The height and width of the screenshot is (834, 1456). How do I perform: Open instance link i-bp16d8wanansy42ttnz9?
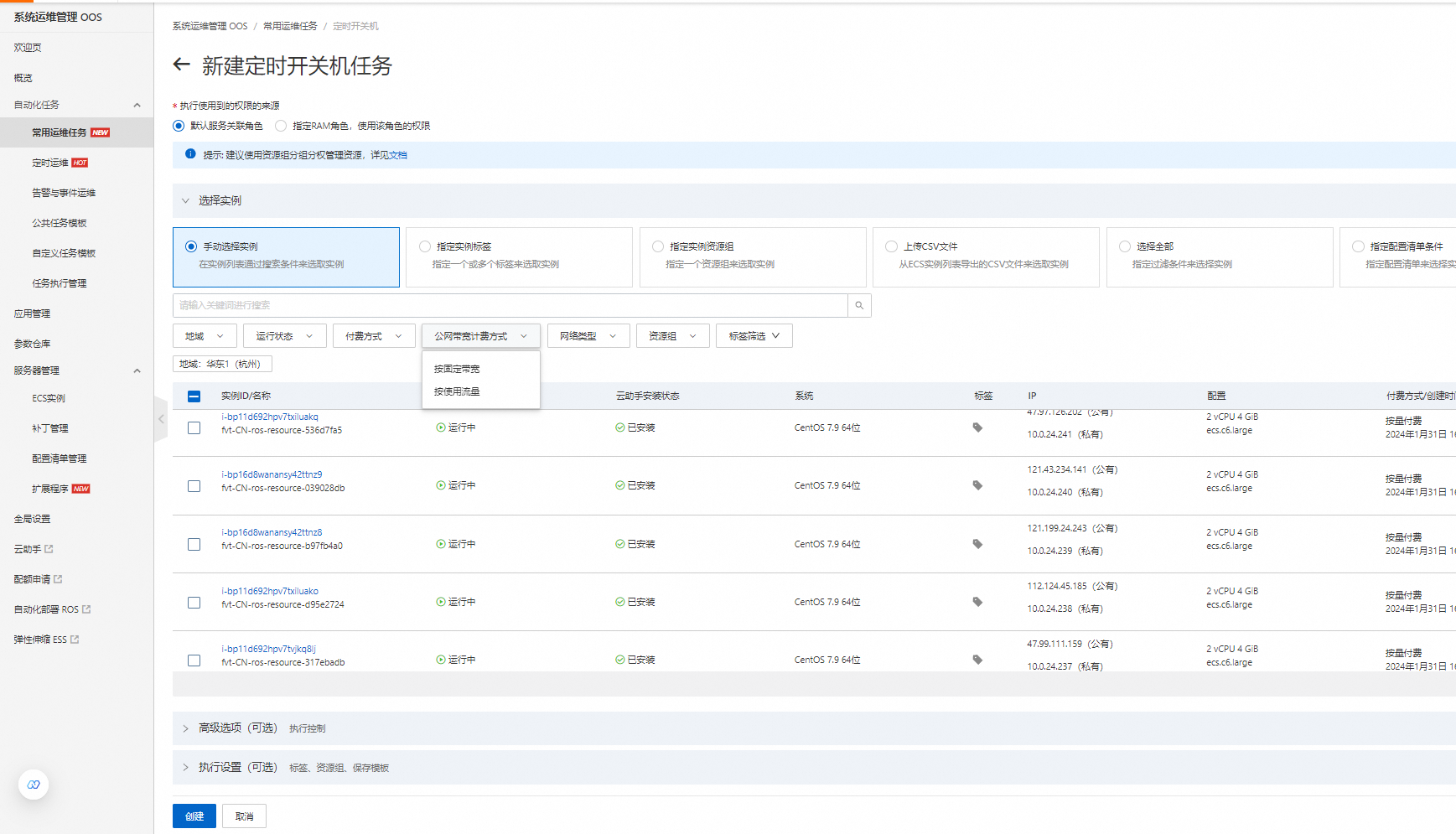point(272,474)
